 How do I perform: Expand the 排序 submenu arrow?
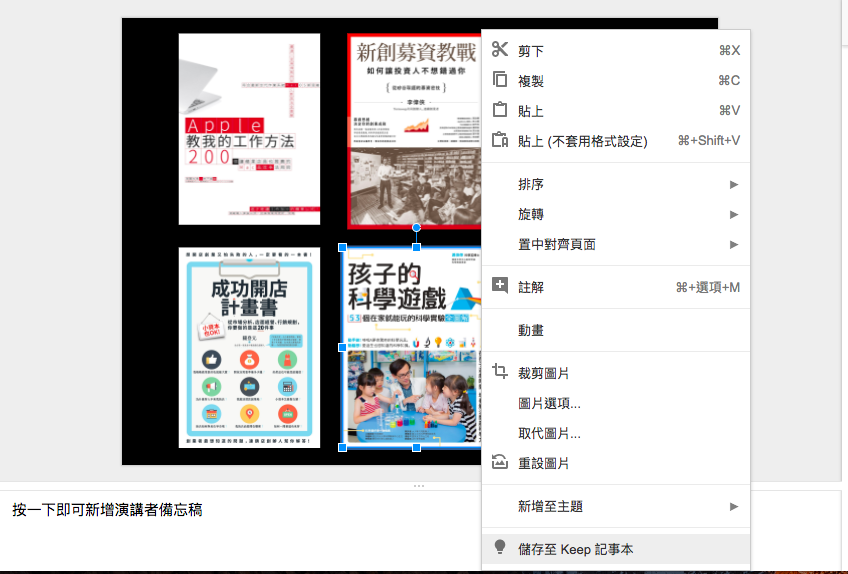tap(734, 184)
